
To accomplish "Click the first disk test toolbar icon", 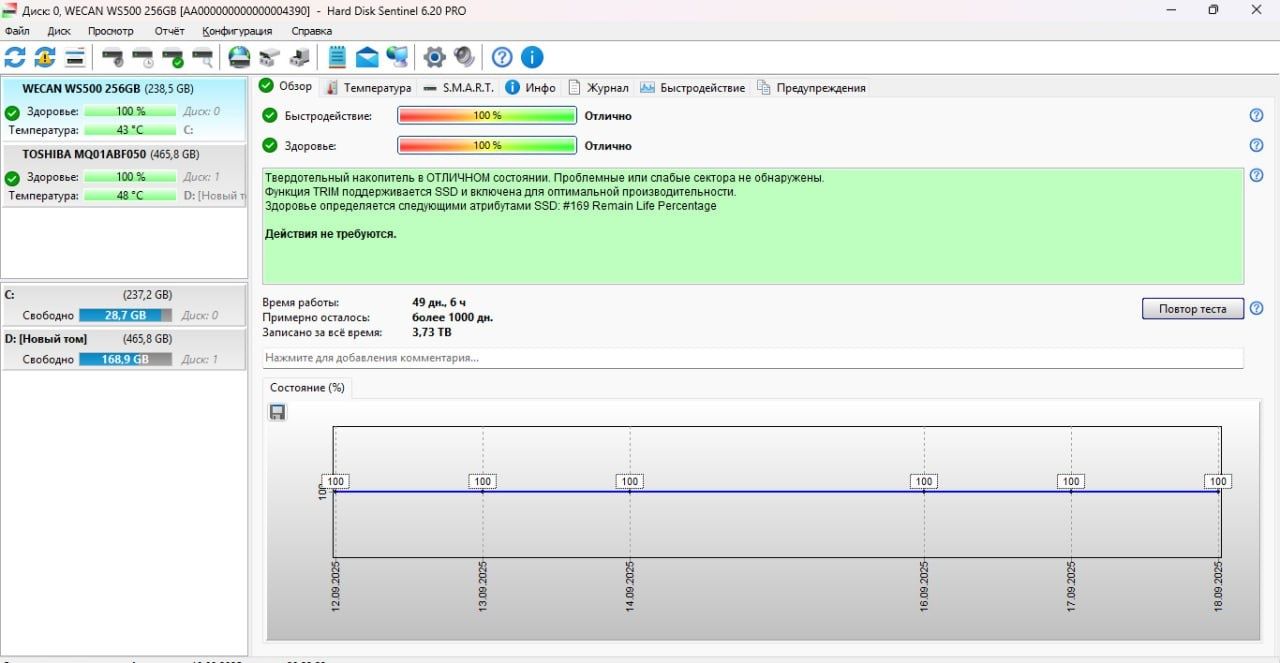I will (113, 57).
